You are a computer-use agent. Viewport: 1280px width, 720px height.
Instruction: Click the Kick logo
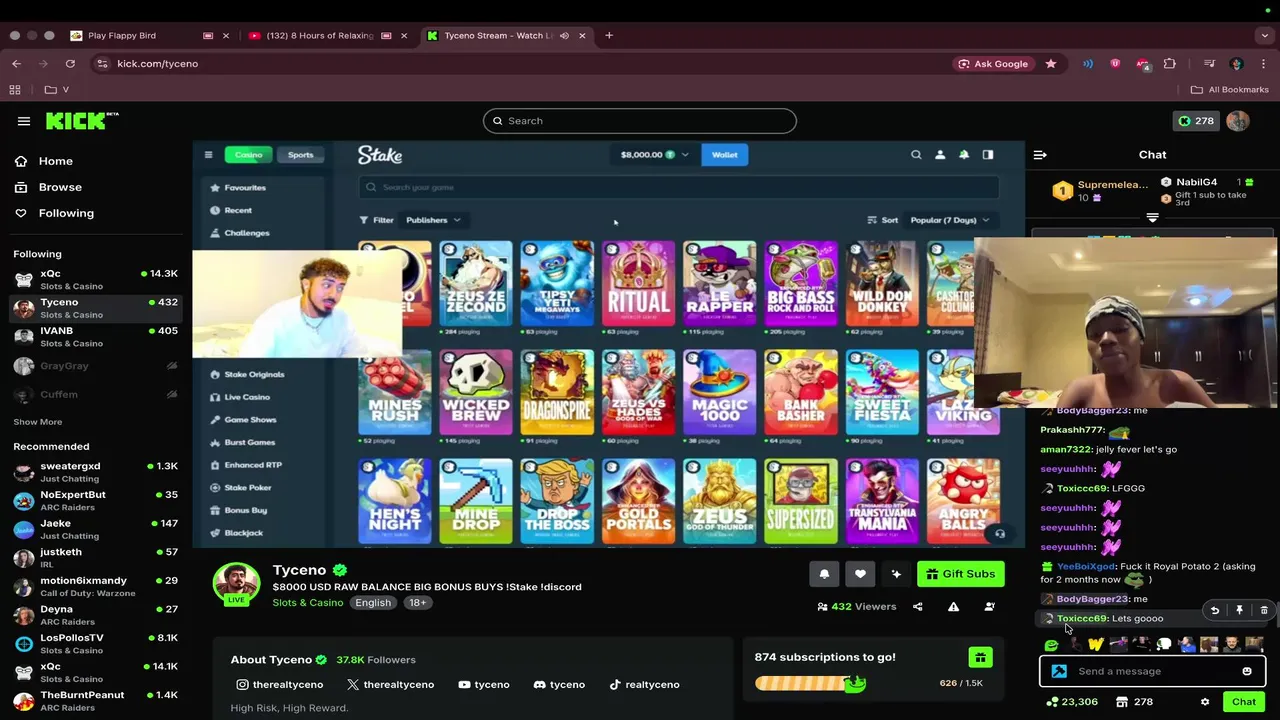[82, 121]
